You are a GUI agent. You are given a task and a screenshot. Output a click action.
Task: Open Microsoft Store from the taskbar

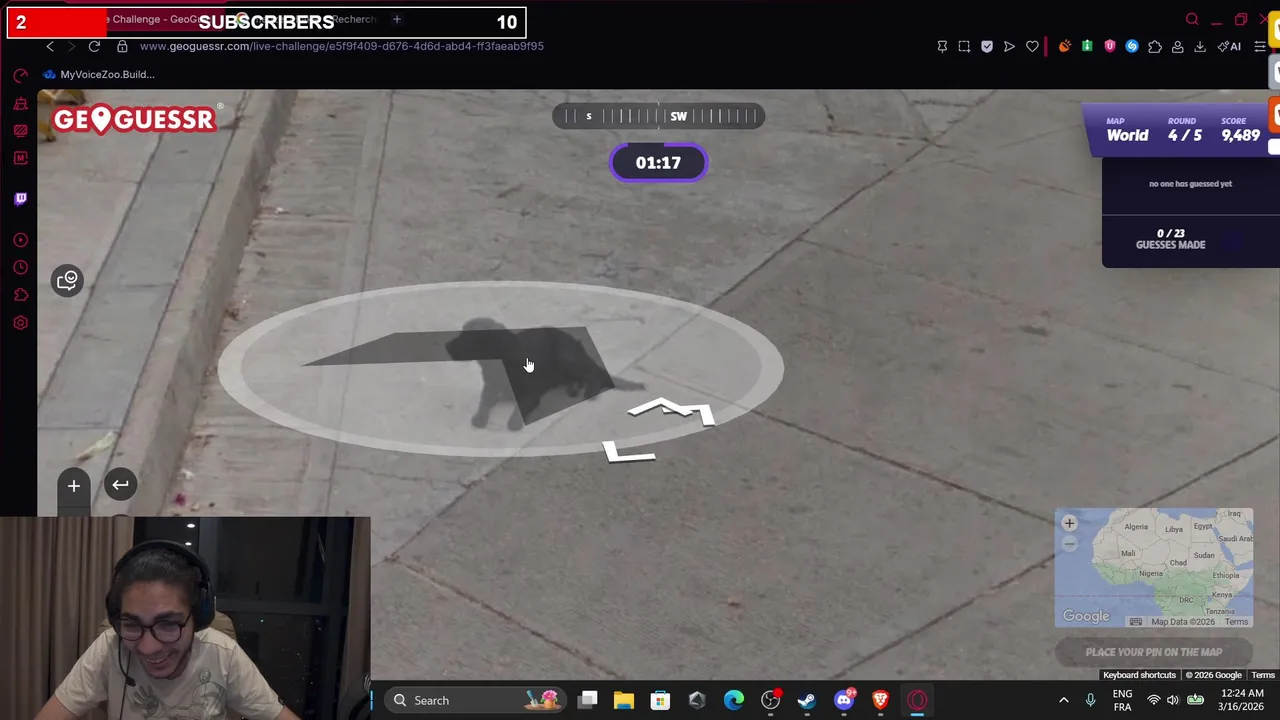click(x=660, y=700)
